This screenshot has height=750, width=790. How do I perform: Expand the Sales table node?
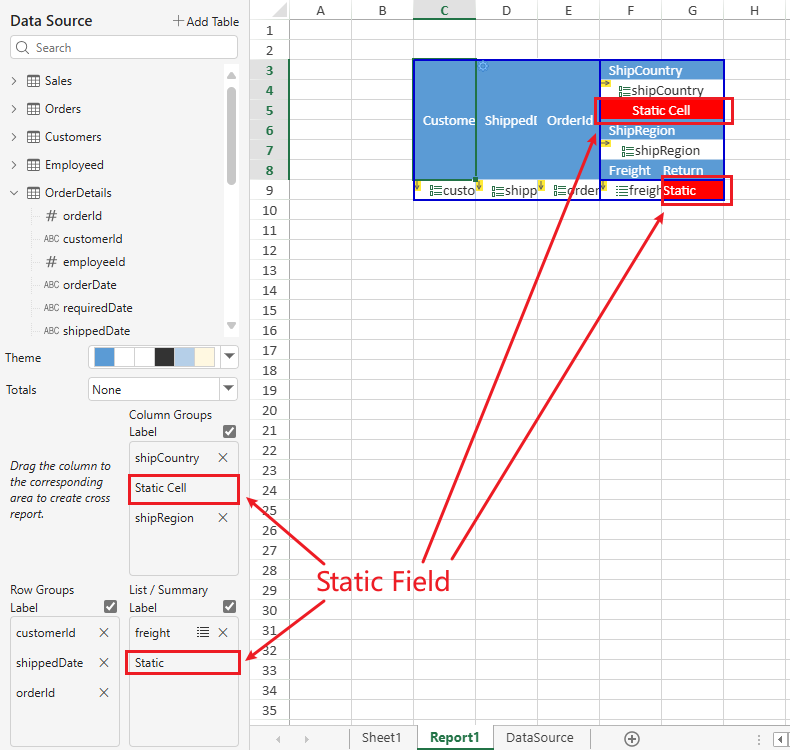(14, 81)
